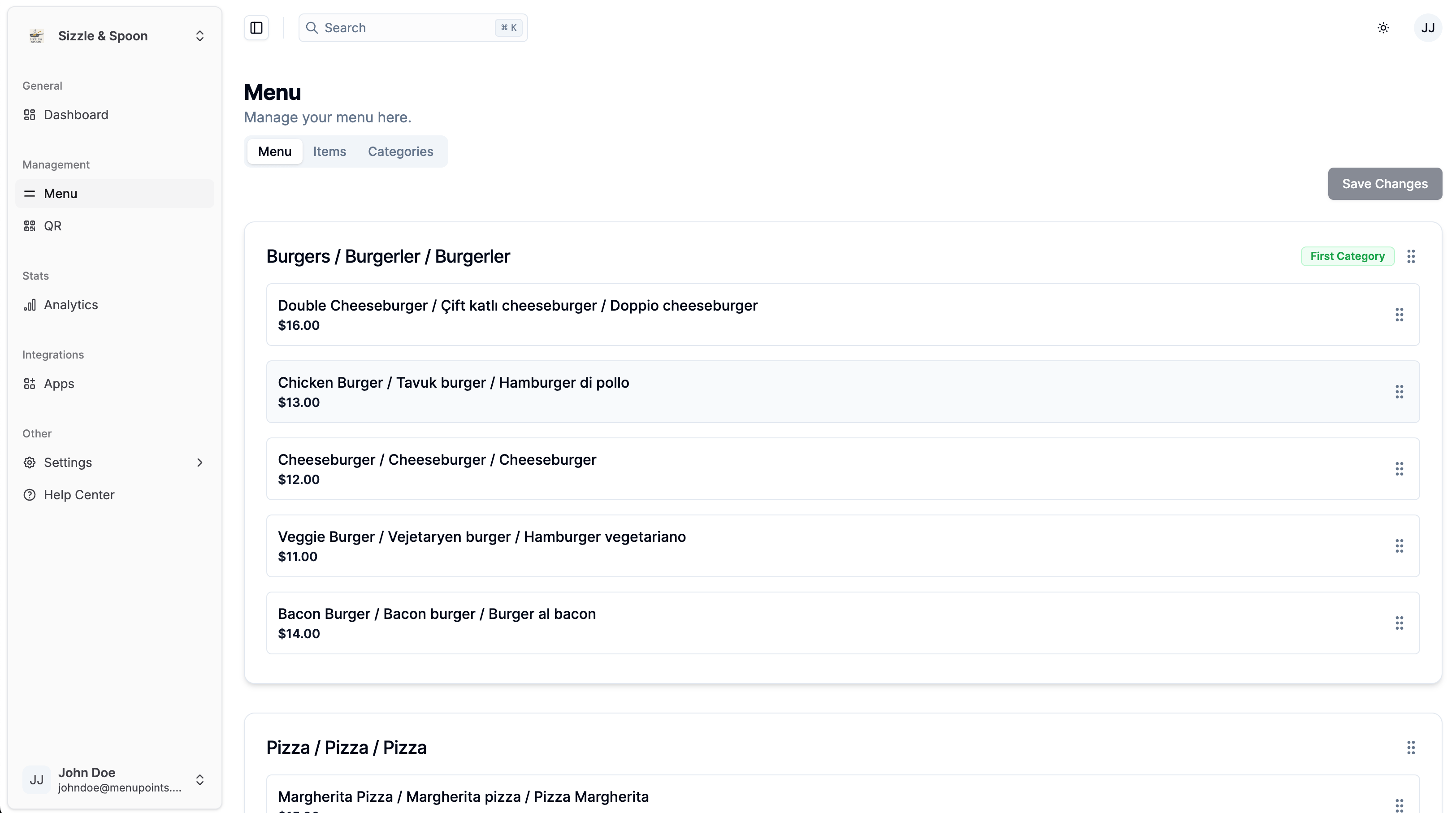This screenshot has width=1456, height=813.
Task: Open Dashboard from the sidebar
Action: point(76,115)
